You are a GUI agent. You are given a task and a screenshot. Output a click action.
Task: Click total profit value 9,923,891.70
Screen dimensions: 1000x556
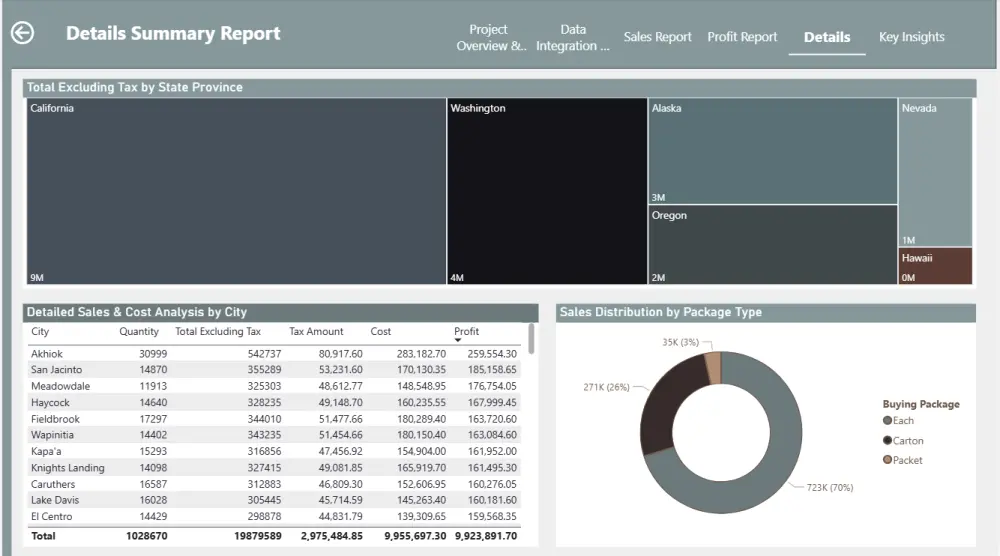485,536
